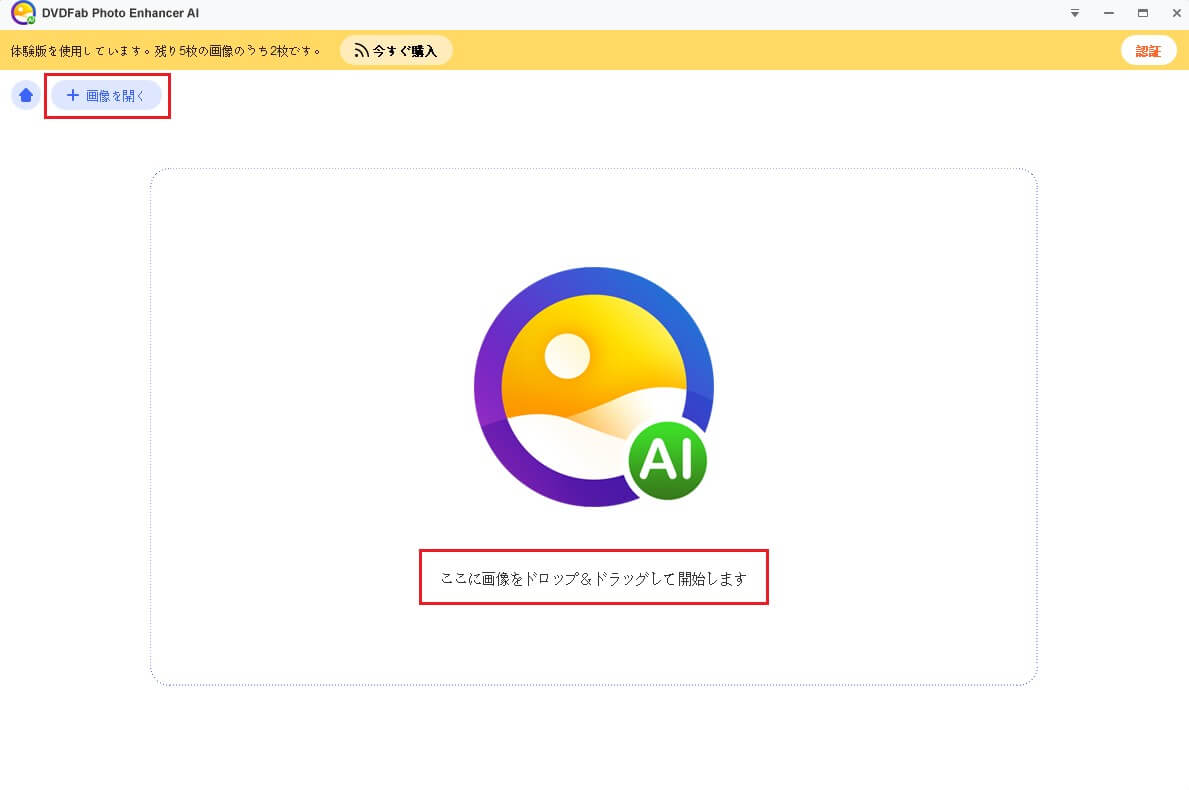This screenshot has width=1189, height=790.
Task: Click the ここに画像をドロップ＆ドラッグして開始します text
Action: click(594, 578)
